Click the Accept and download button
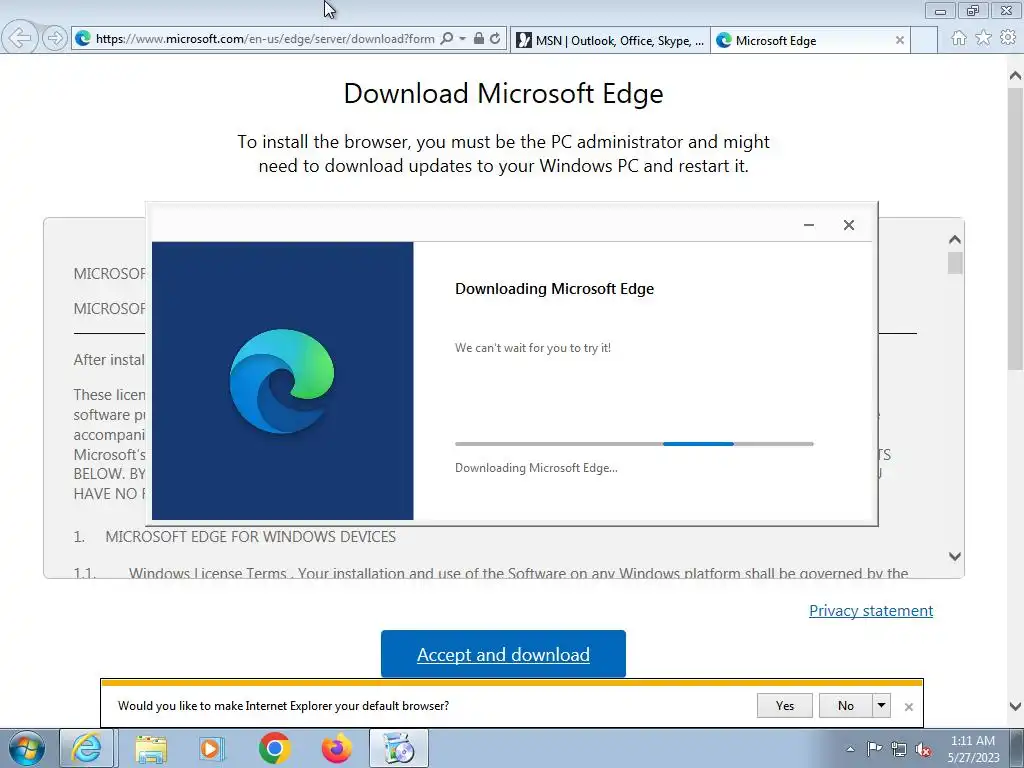Image resolution: width=1024 pixels, height=768 pixels. (504, 654)
